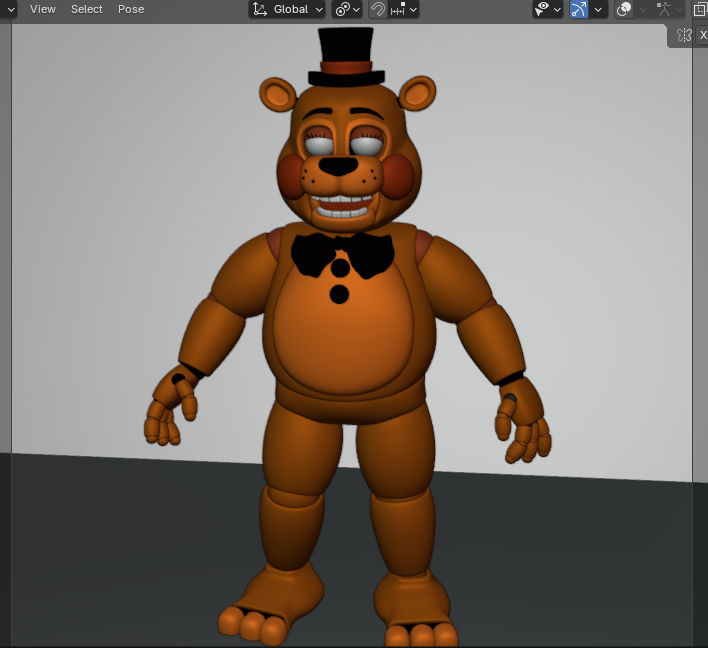
Task: Open the View menu
Action: pyautogui.click(x=43, y=9)
